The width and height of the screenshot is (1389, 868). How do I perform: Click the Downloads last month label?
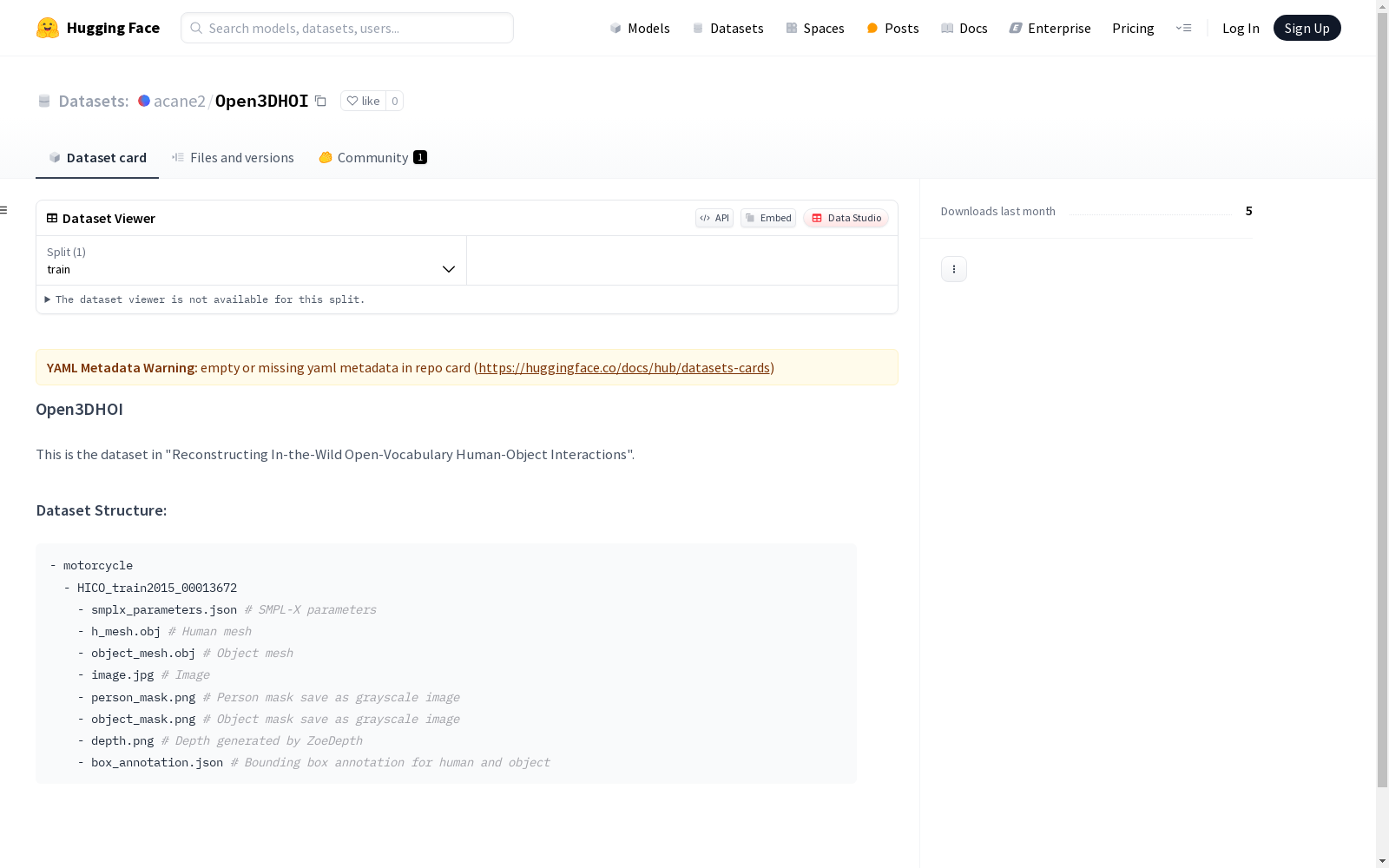click(x=998, y=211)
